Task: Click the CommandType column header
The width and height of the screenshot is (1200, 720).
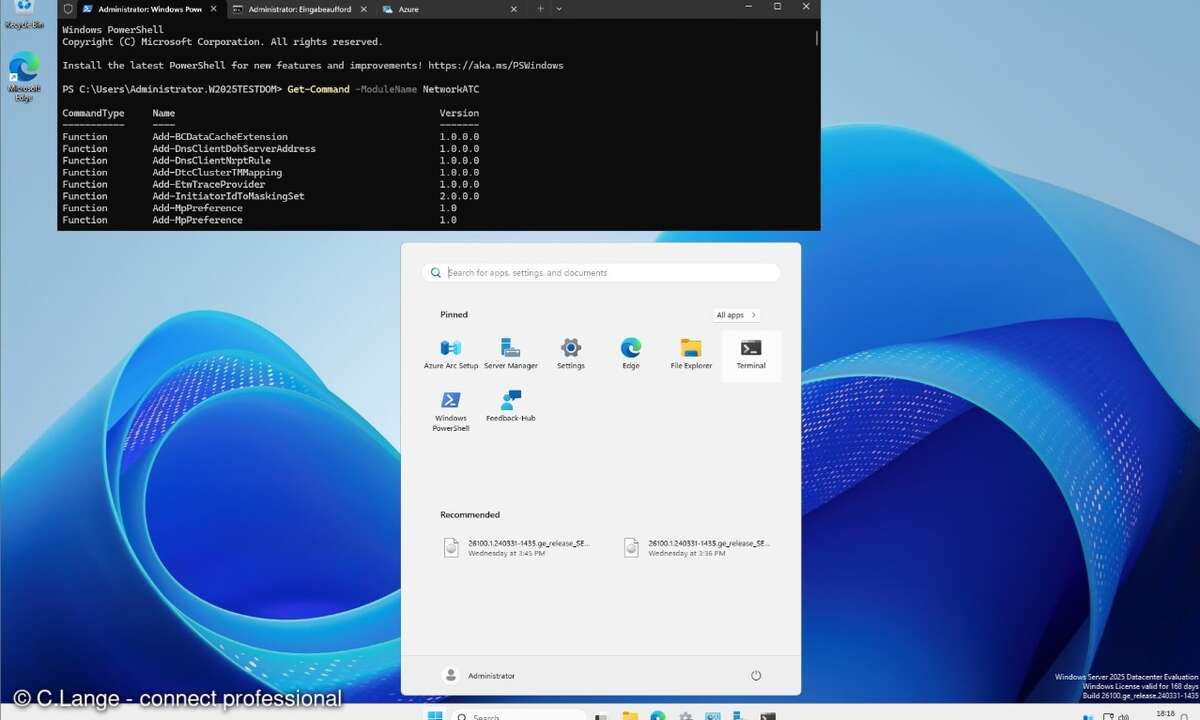Action: (93, 113)
